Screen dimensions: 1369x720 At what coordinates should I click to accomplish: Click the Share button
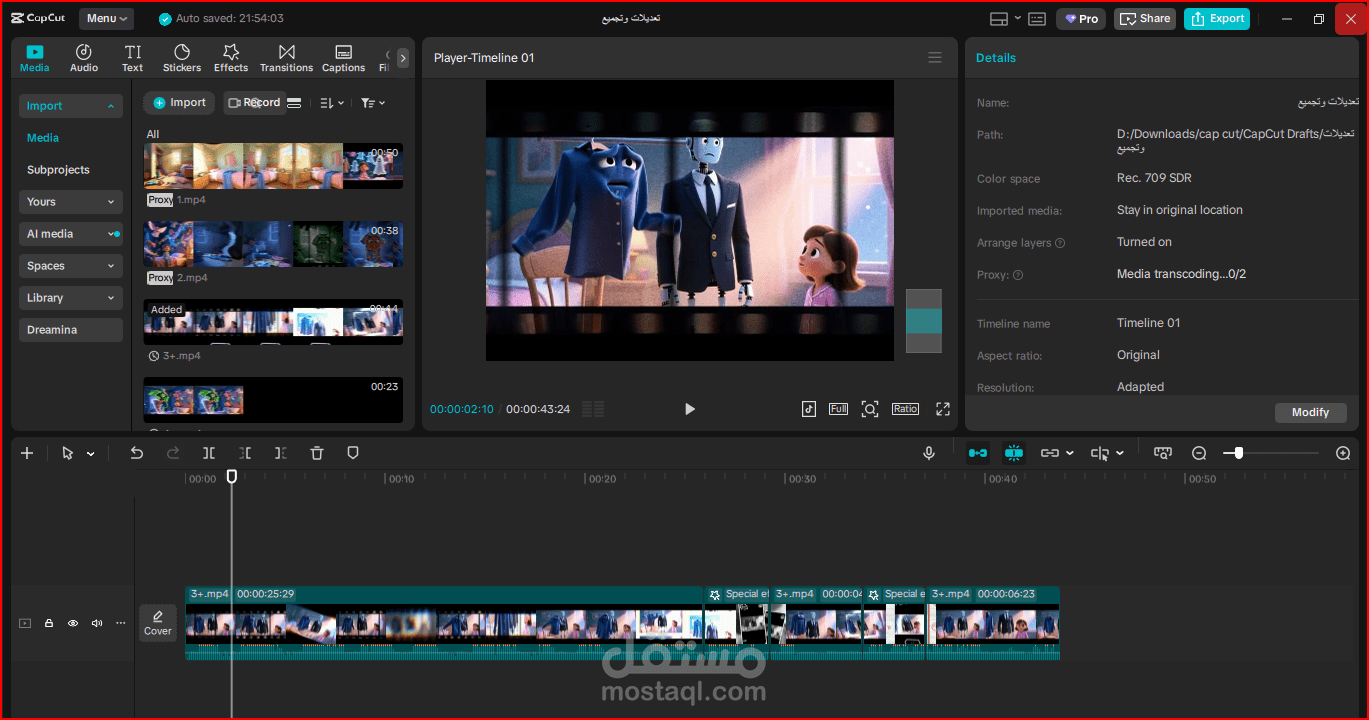[x=1145, y=18]
